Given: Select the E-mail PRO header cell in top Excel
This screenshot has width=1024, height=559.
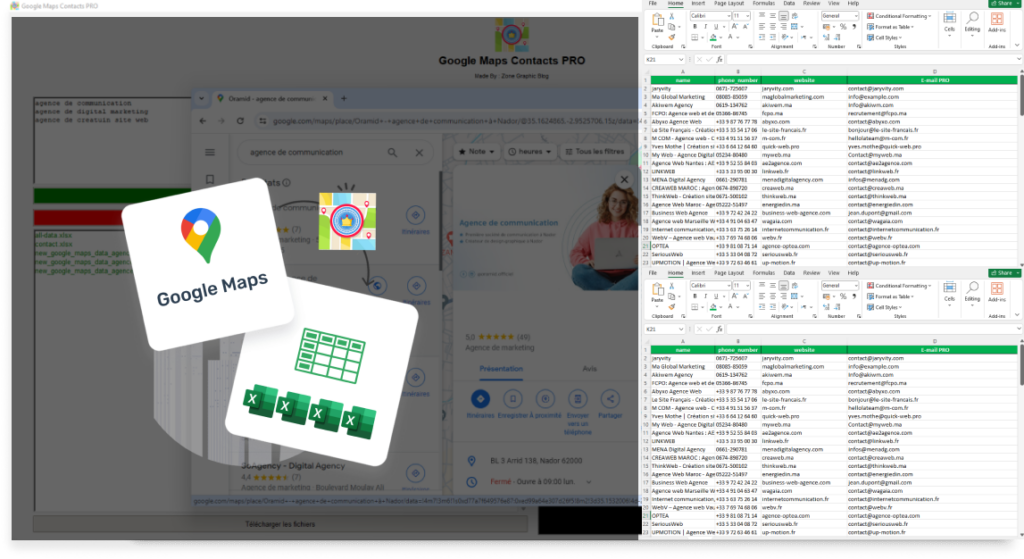Looking at the screenshot, I should click(x=935, y=80).
